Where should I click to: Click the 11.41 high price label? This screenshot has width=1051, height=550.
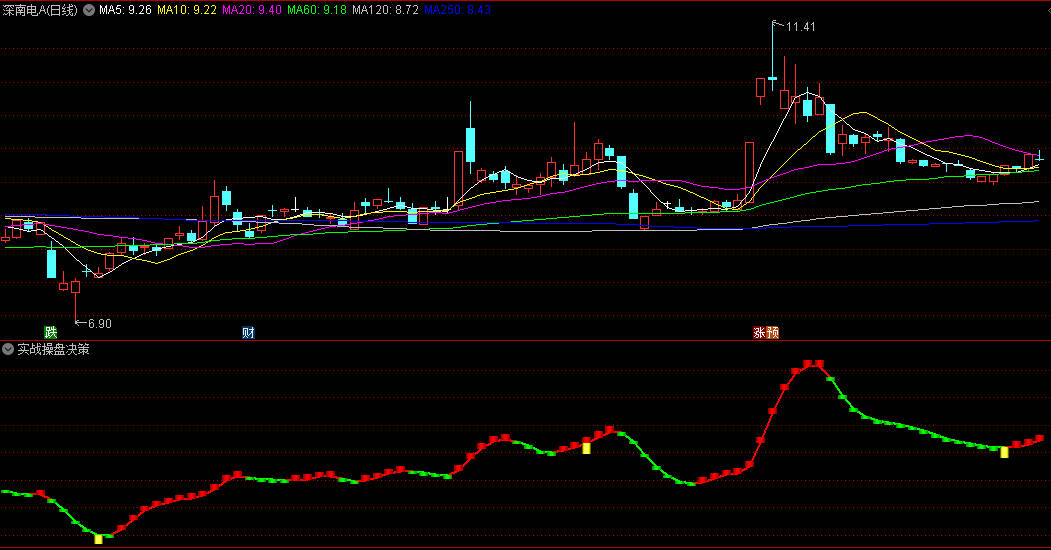click(800, 27)
